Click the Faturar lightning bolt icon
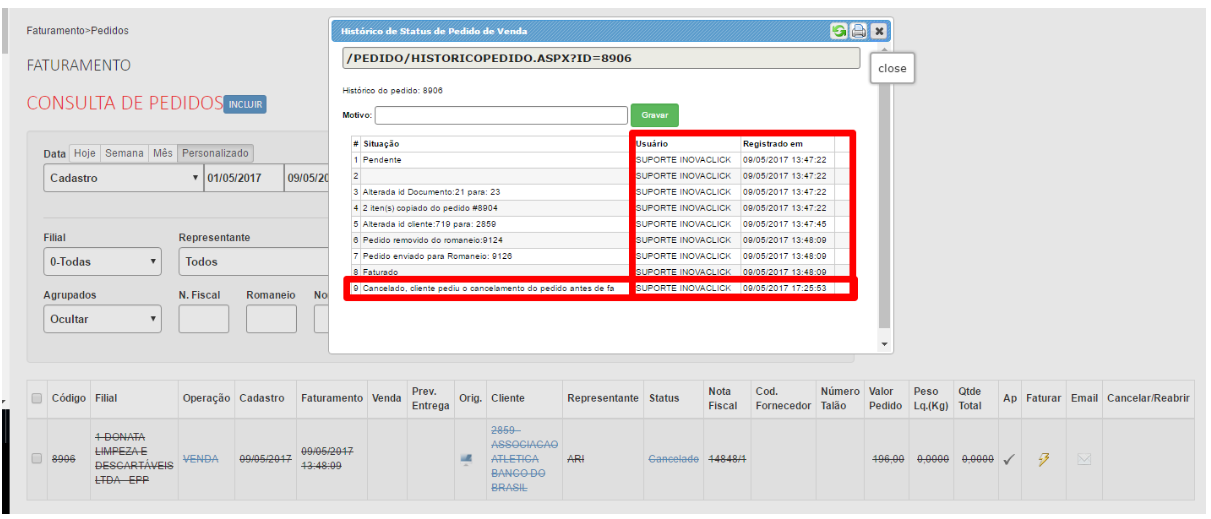The height and width of the screenshot is (519, 1211). point(1043,459)
